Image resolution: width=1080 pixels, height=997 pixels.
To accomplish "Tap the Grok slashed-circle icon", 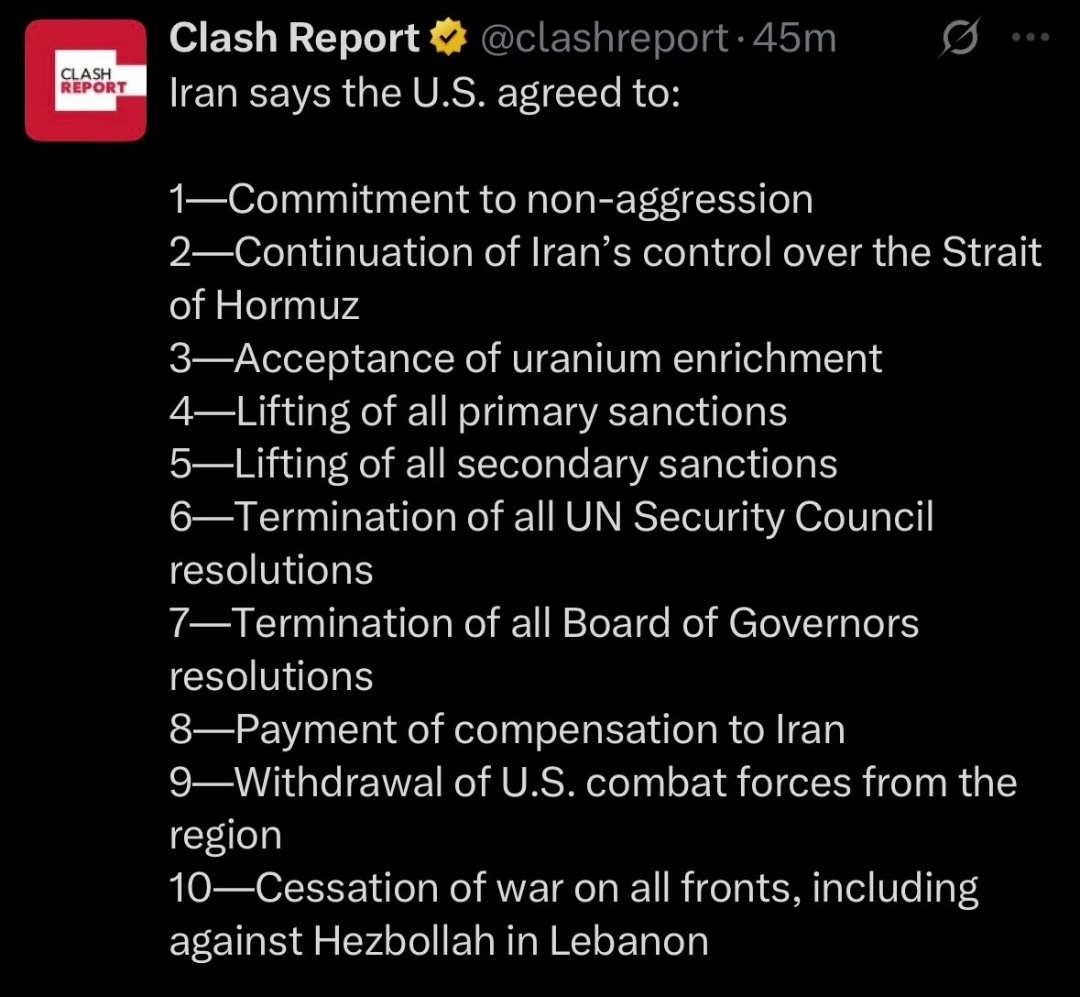I will tap(960, 39).
